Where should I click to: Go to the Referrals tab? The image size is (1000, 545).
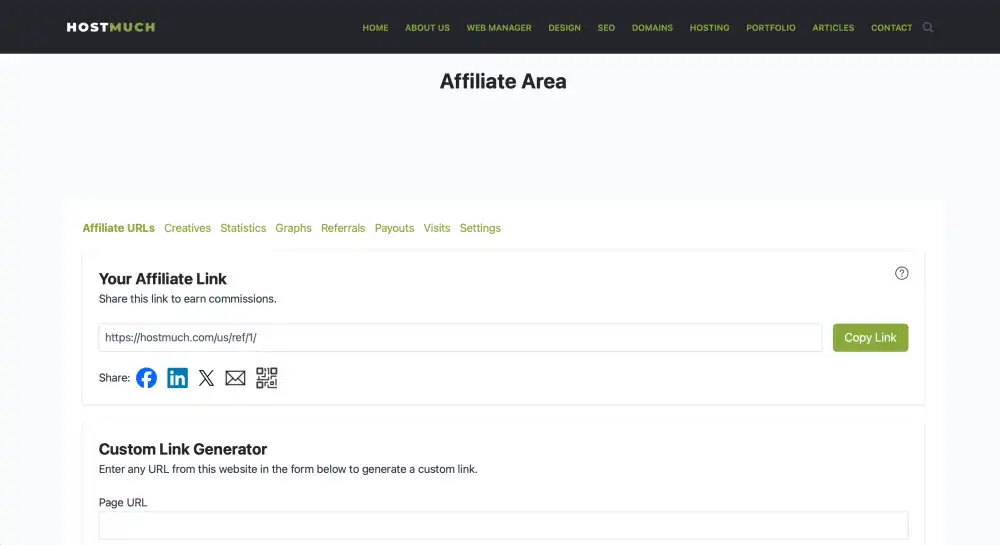click(343, 228)
